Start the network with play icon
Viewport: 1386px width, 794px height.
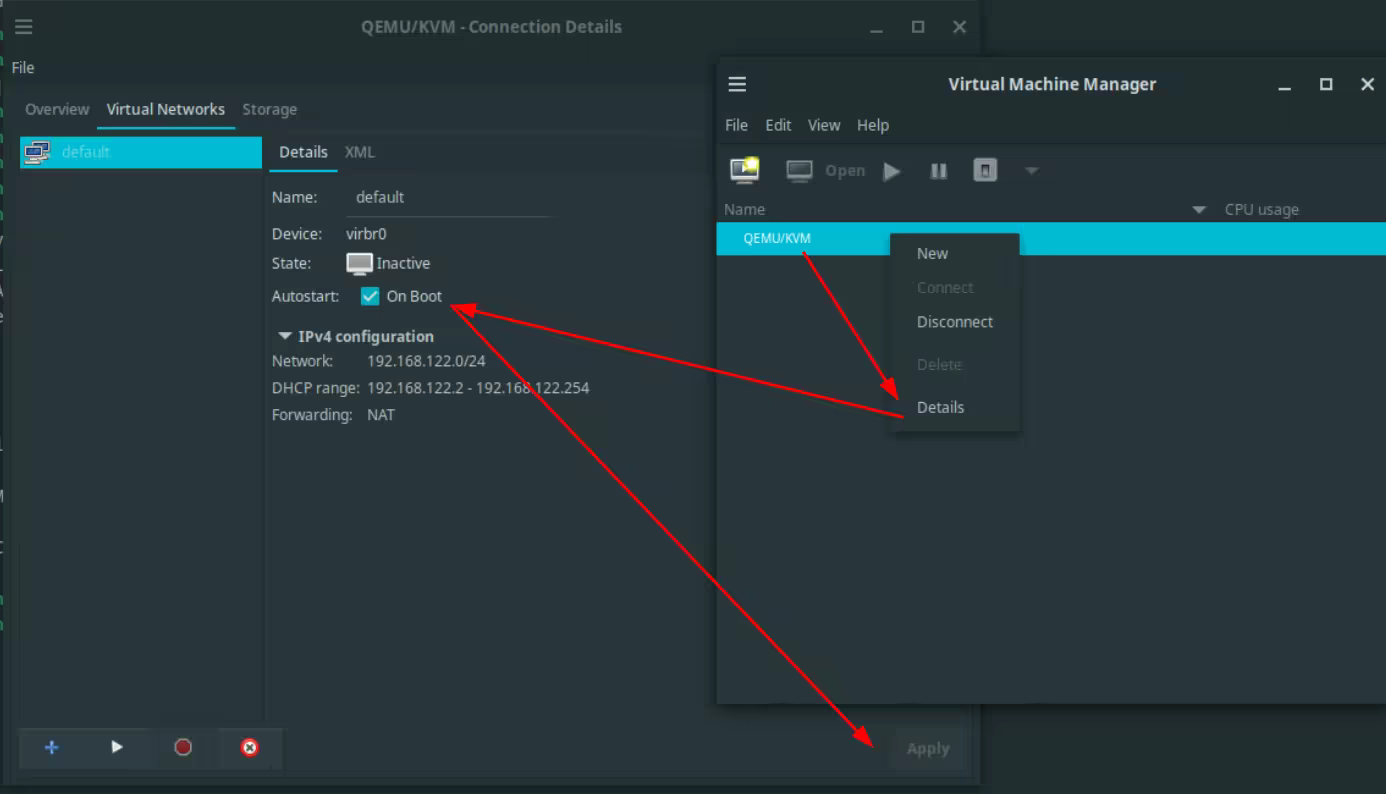click(117, 747)
